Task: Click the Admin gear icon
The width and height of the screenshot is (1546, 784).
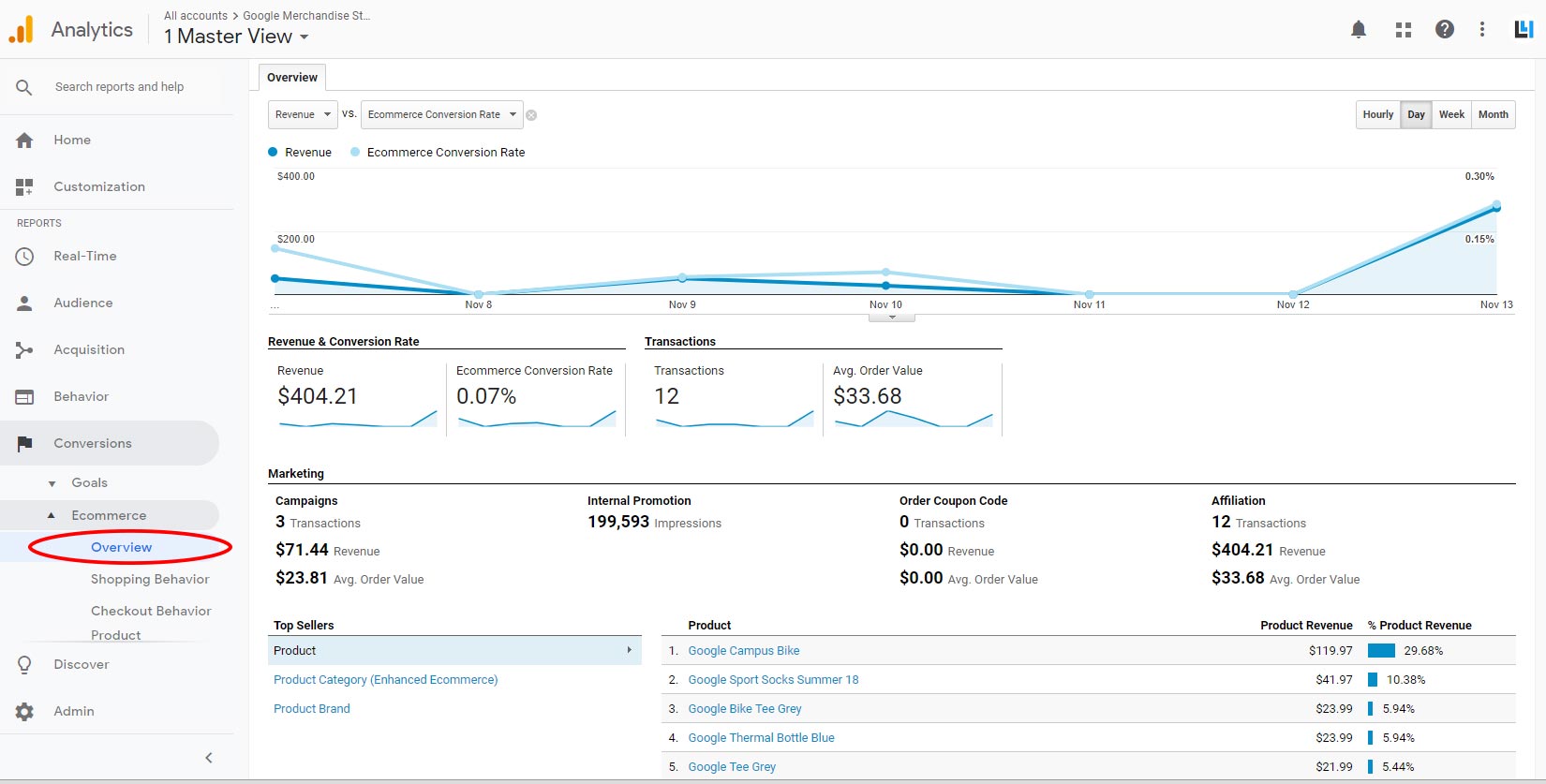Action: [24, 712]
